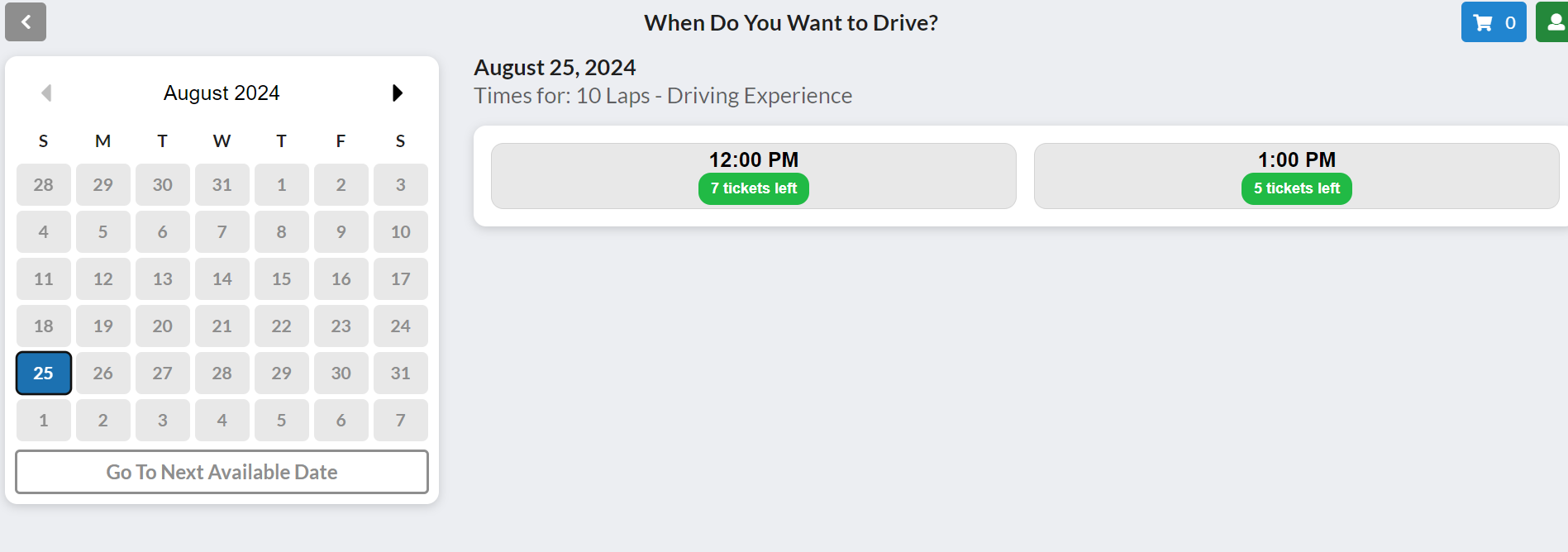1568x552 pixels.
Task: Click the back arrow button
Action: (26, 22)
